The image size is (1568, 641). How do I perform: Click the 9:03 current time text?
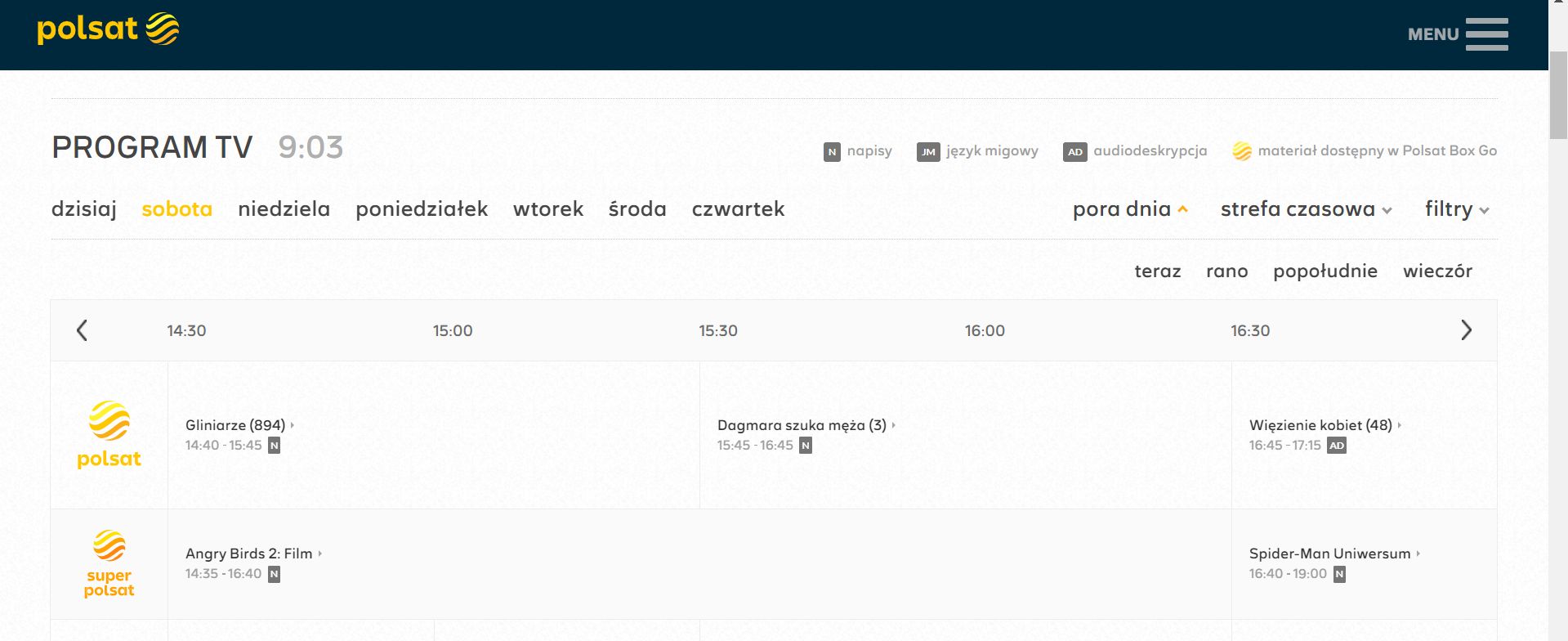click(x=310, y=148)
